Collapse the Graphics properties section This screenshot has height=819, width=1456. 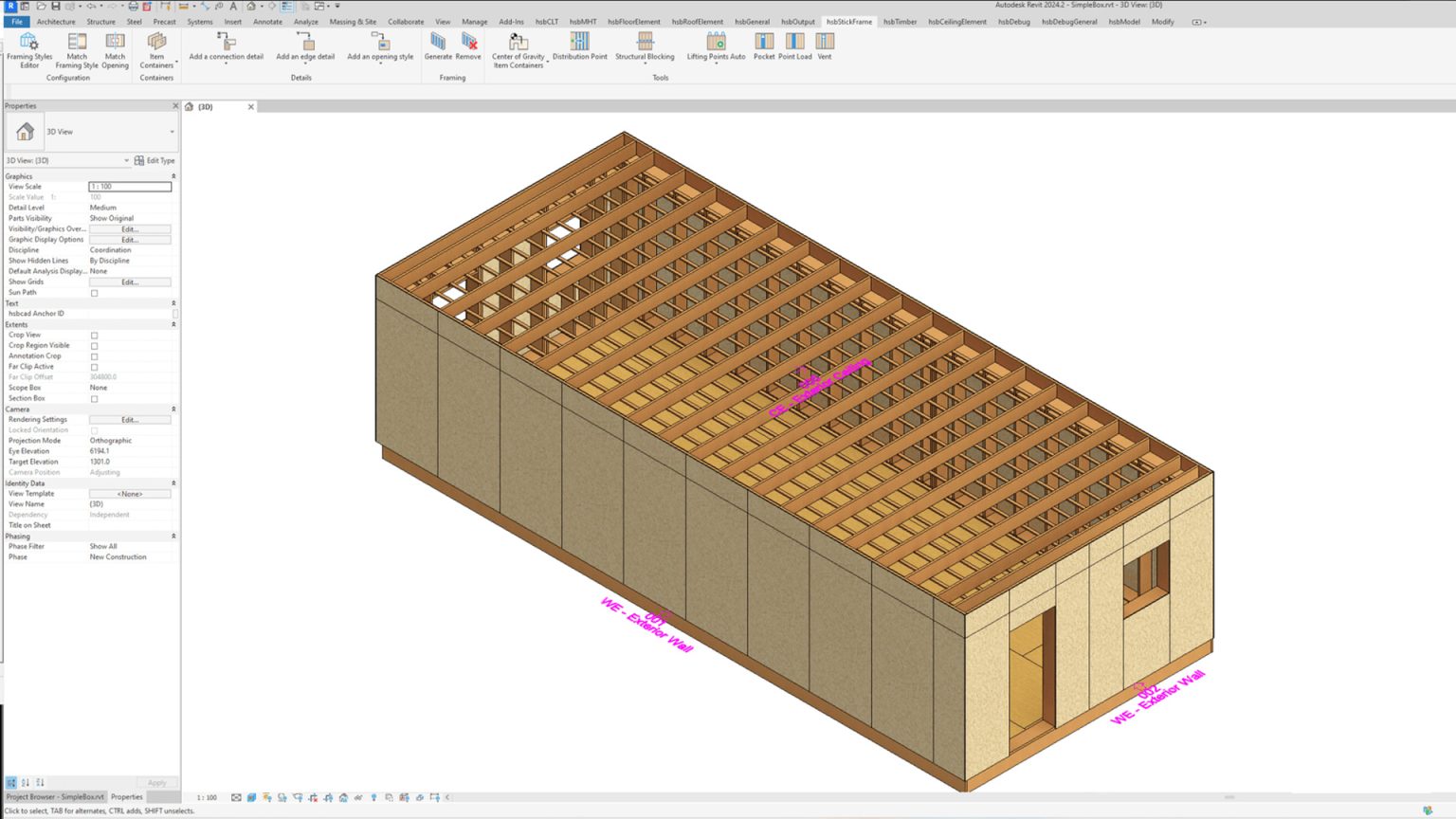click(x=173, y=175)
